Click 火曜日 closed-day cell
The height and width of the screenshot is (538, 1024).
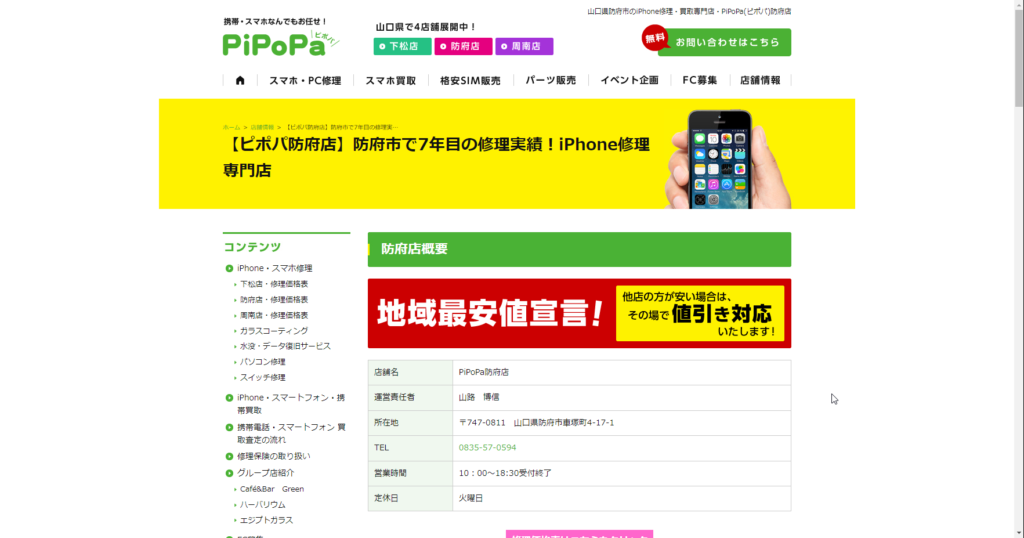coord(622,498)
